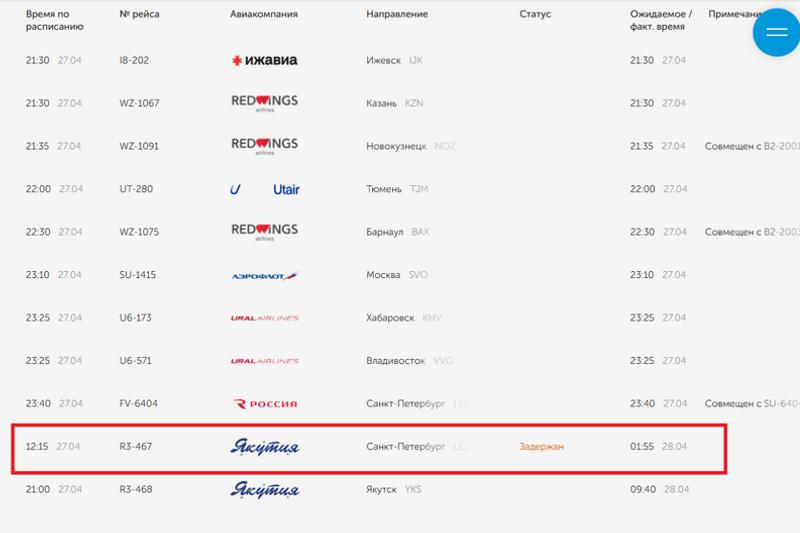
Task: Open the blue hamburger menu button
Action: pos(776,32)
